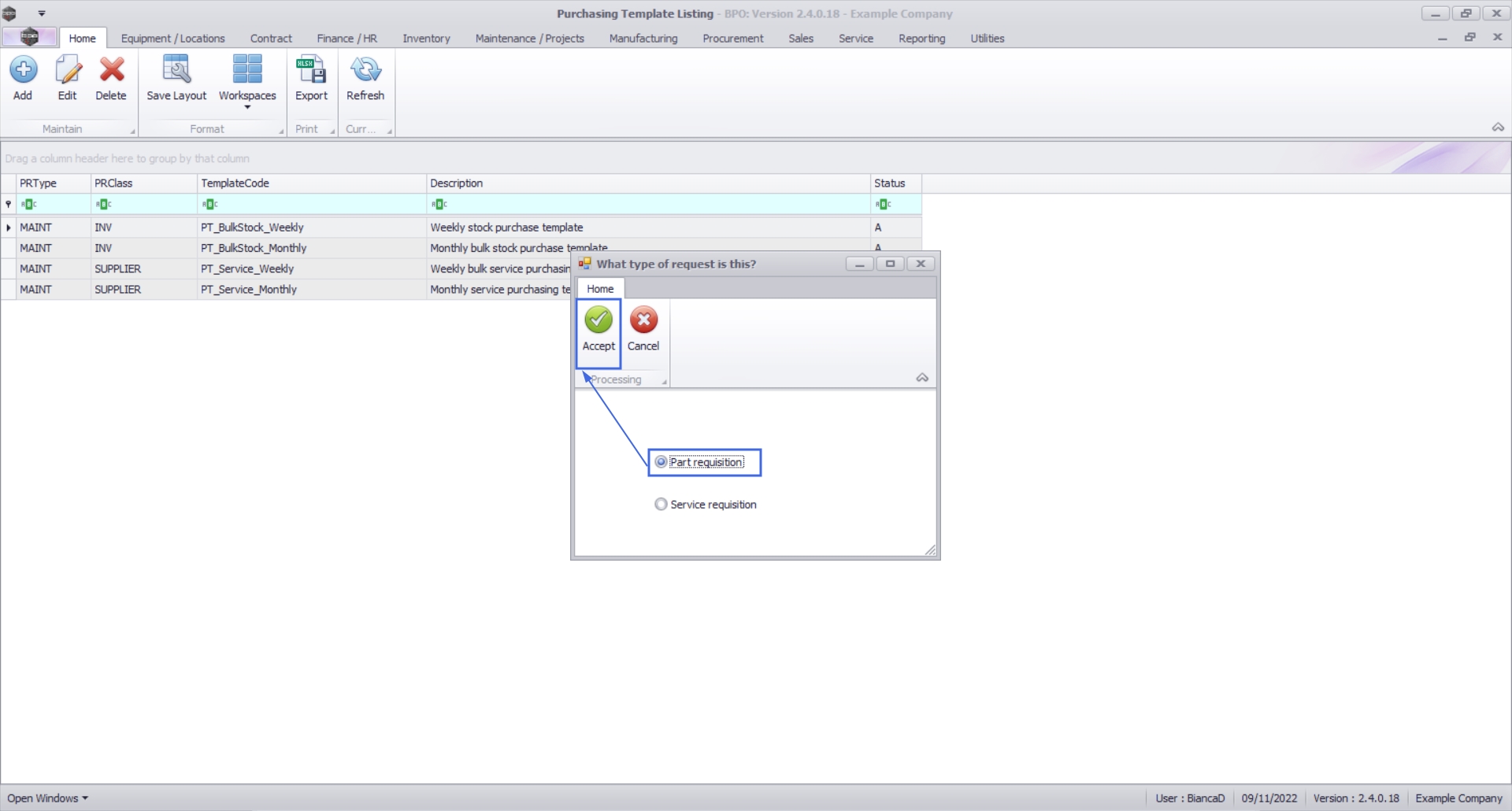Open the Finance / HR tab
This screenshot has width=1512, height=811.
pos(346,39)
